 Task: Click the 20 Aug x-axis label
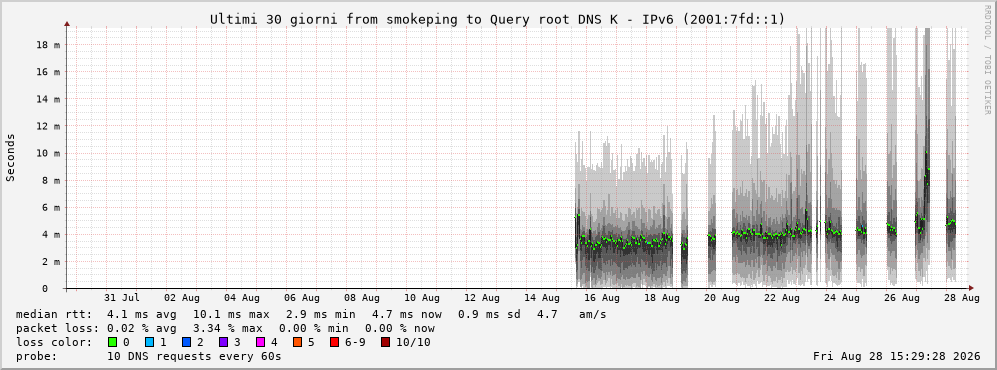coord(721,298)
